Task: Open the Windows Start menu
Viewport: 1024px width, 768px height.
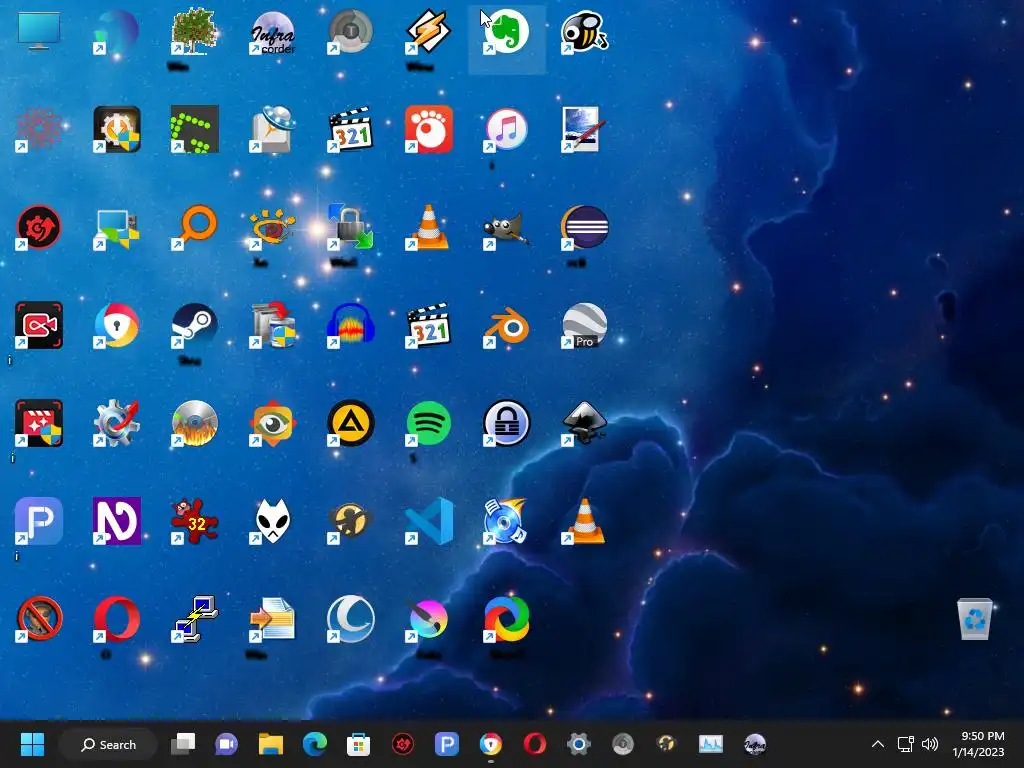Action: (x=32, y=744)
